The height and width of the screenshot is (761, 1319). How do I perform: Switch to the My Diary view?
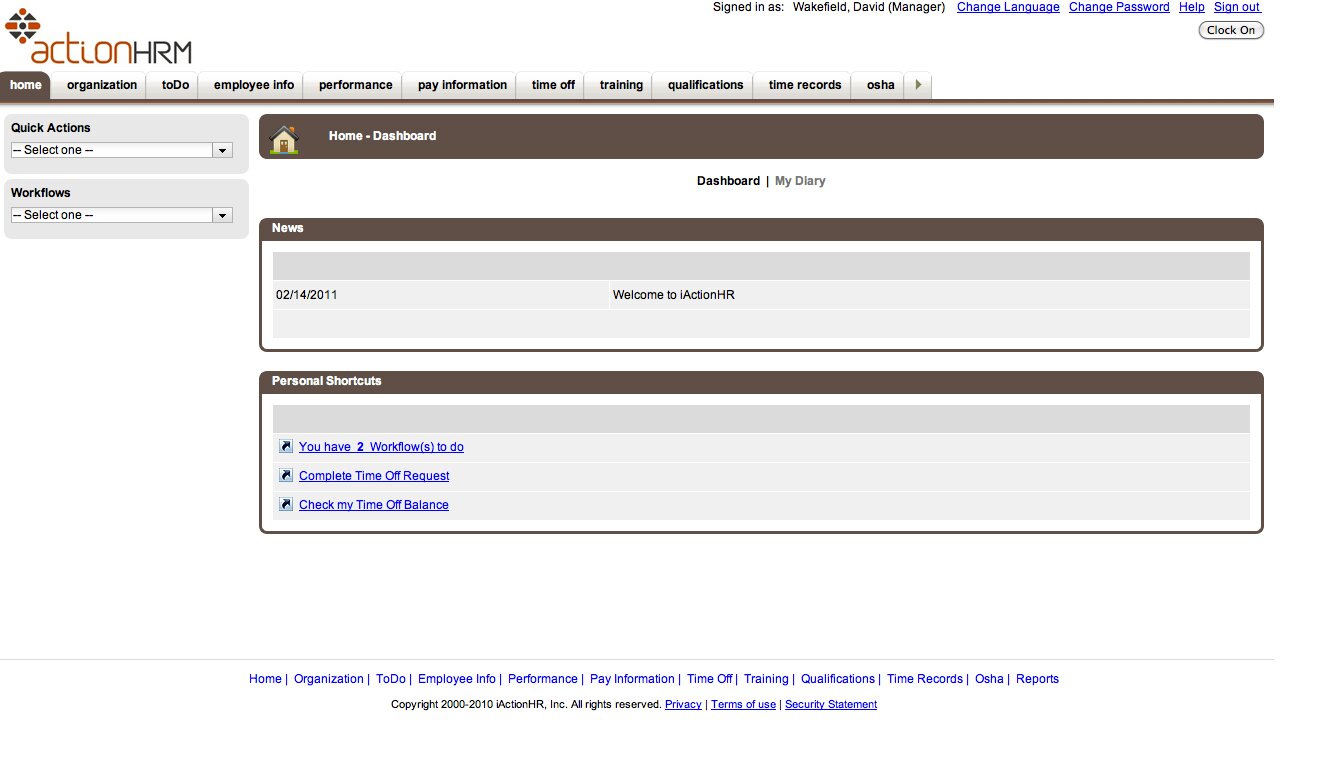click(x=800, y=181)
